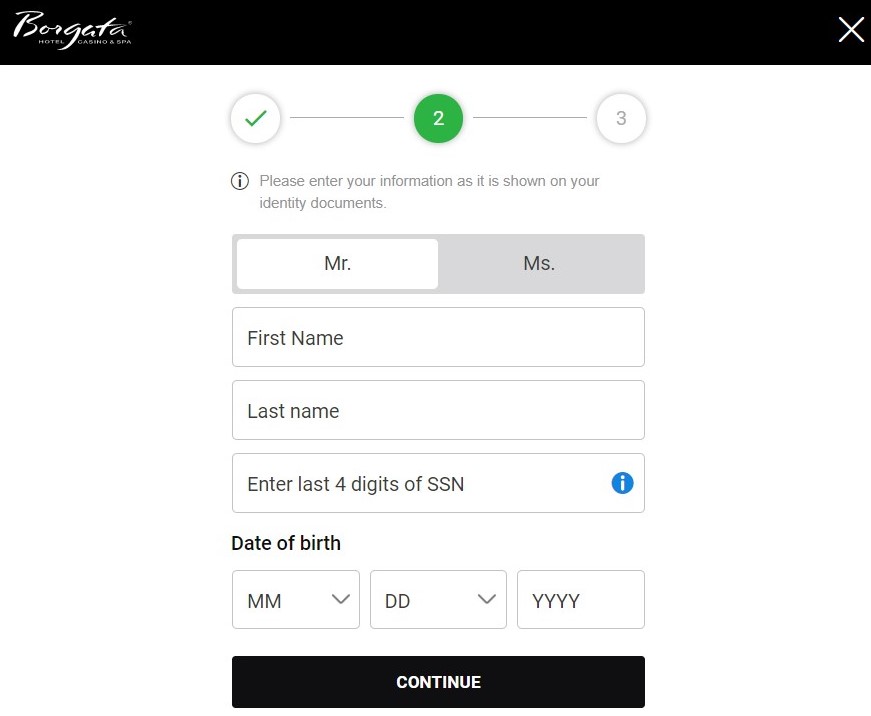The height and width of the screenshot is (716, 871).
Task: Click the last 4 digits SSN field
Action: [438, 483]
